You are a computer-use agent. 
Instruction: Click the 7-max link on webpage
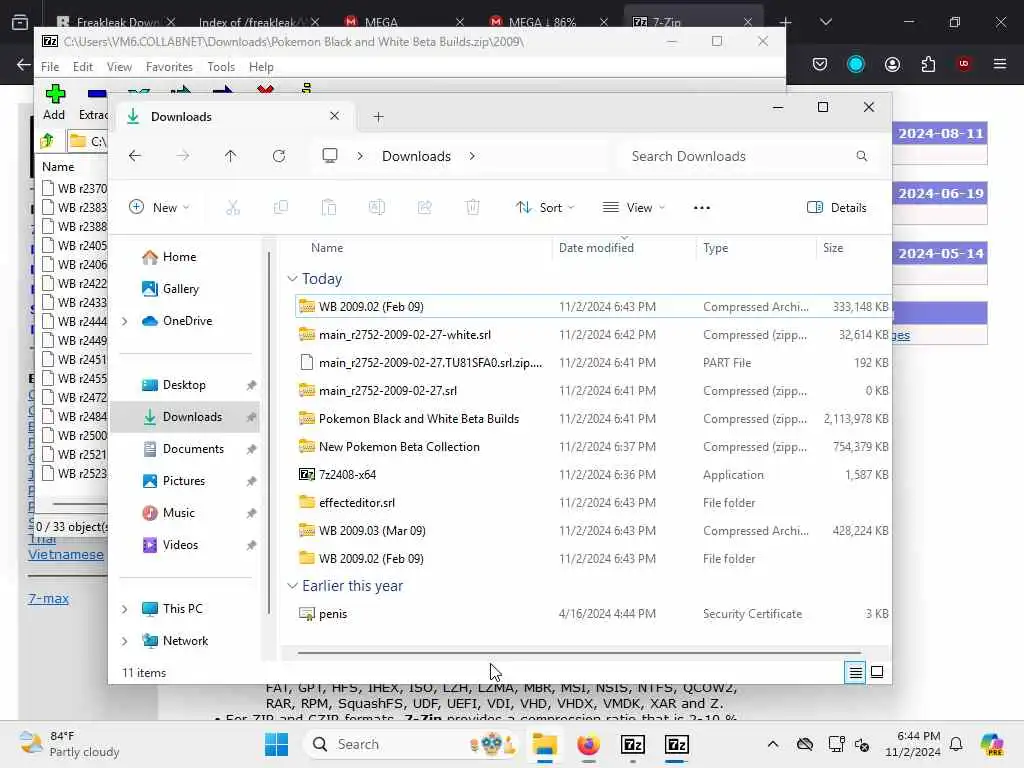[x=48, y=598]
